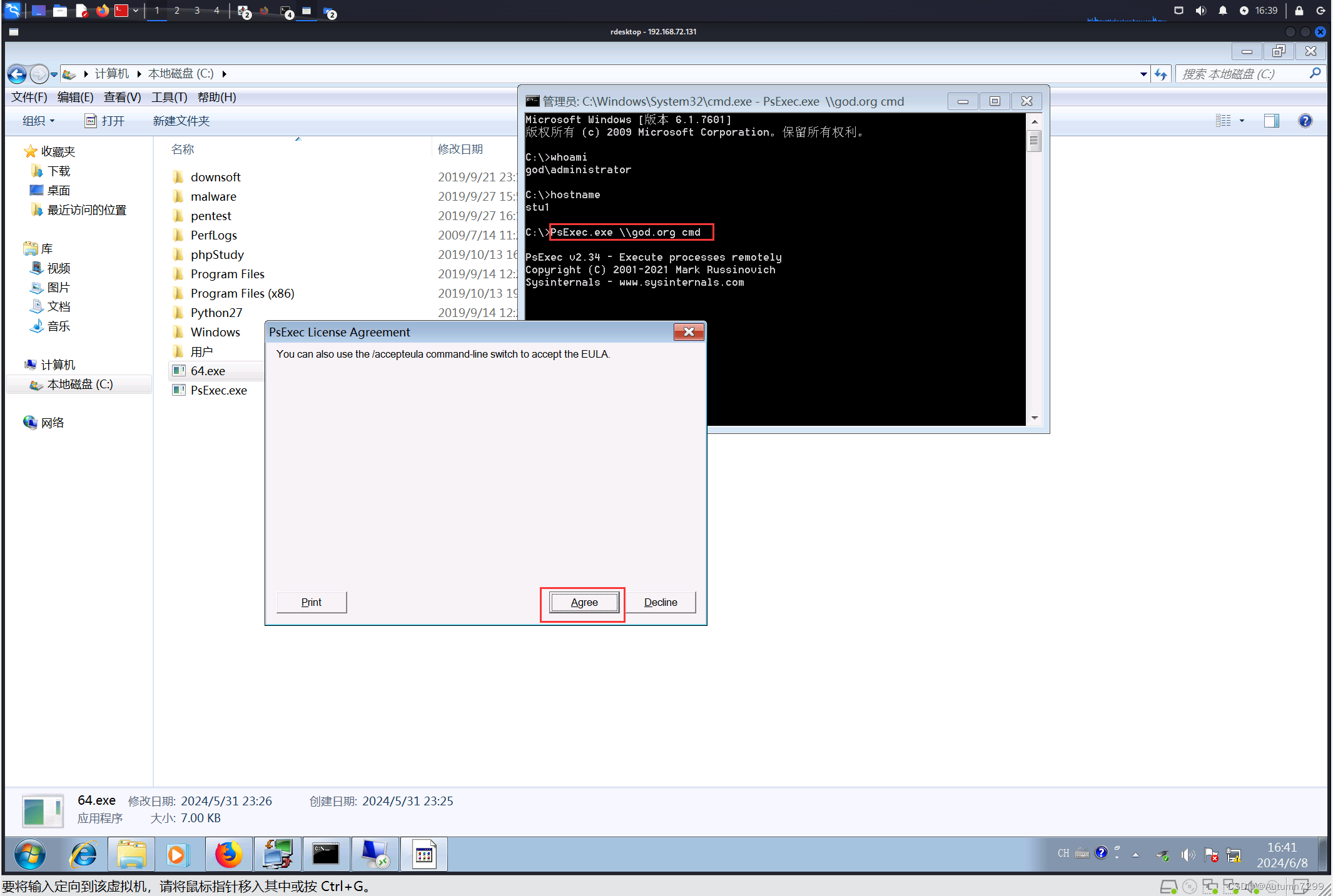Click the cmd window scrollbar down arrow
The image size is (1333, 896).
1035,418
